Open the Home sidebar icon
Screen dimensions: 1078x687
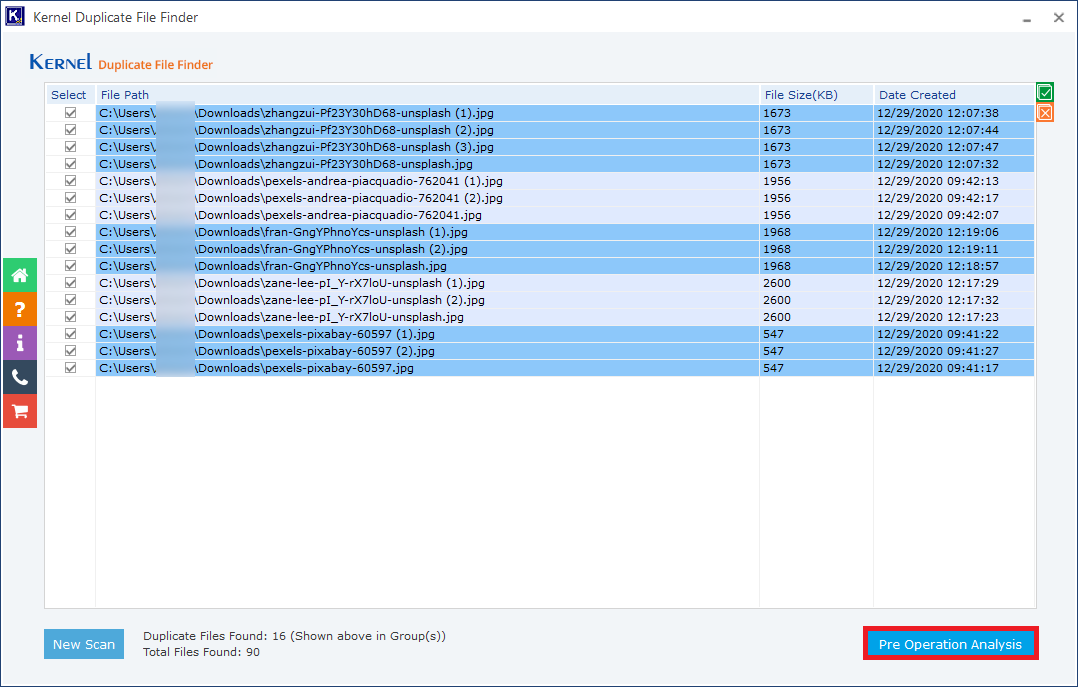20,275
